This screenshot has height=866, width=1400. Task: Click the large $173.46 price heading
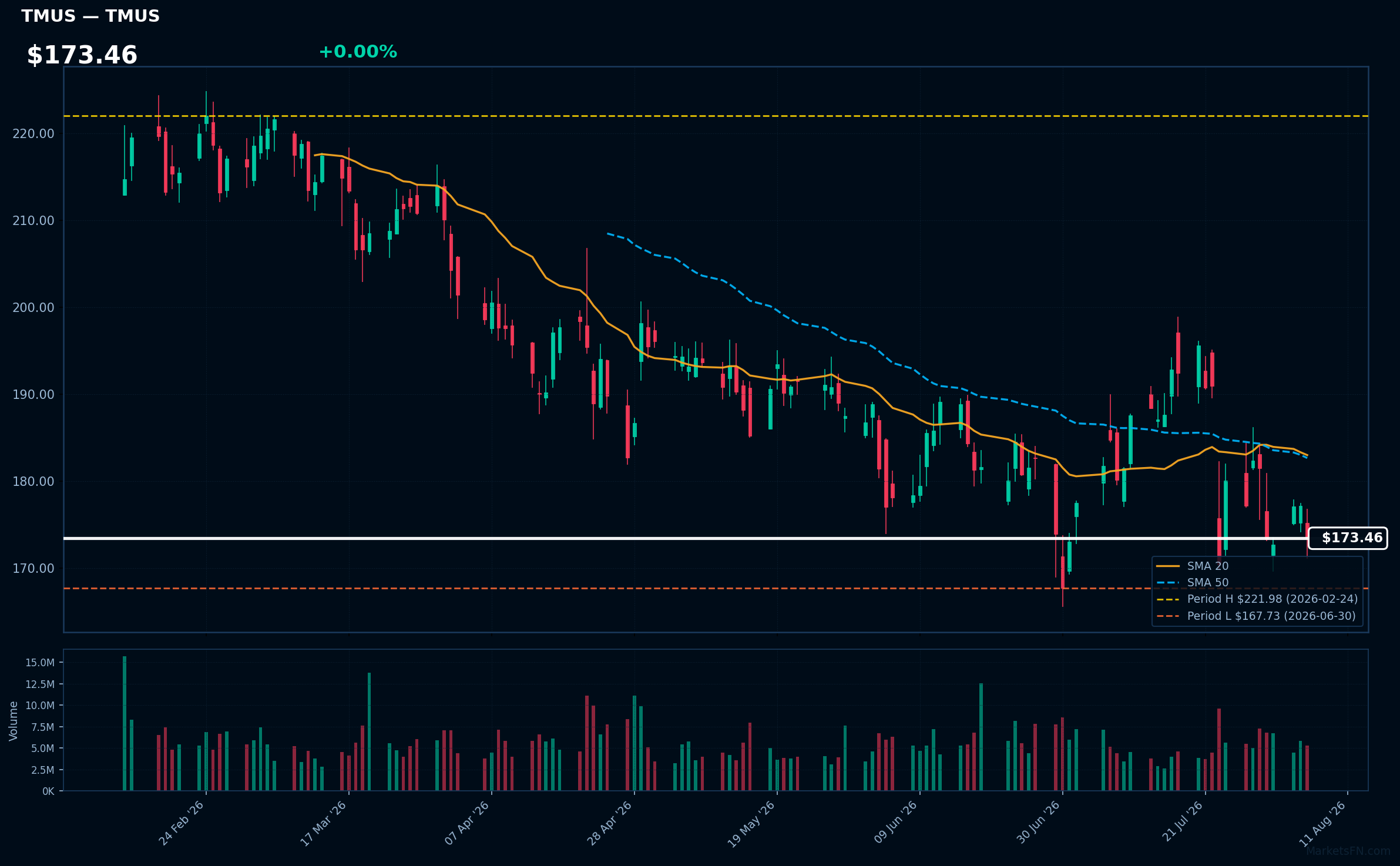click(82, 55)
